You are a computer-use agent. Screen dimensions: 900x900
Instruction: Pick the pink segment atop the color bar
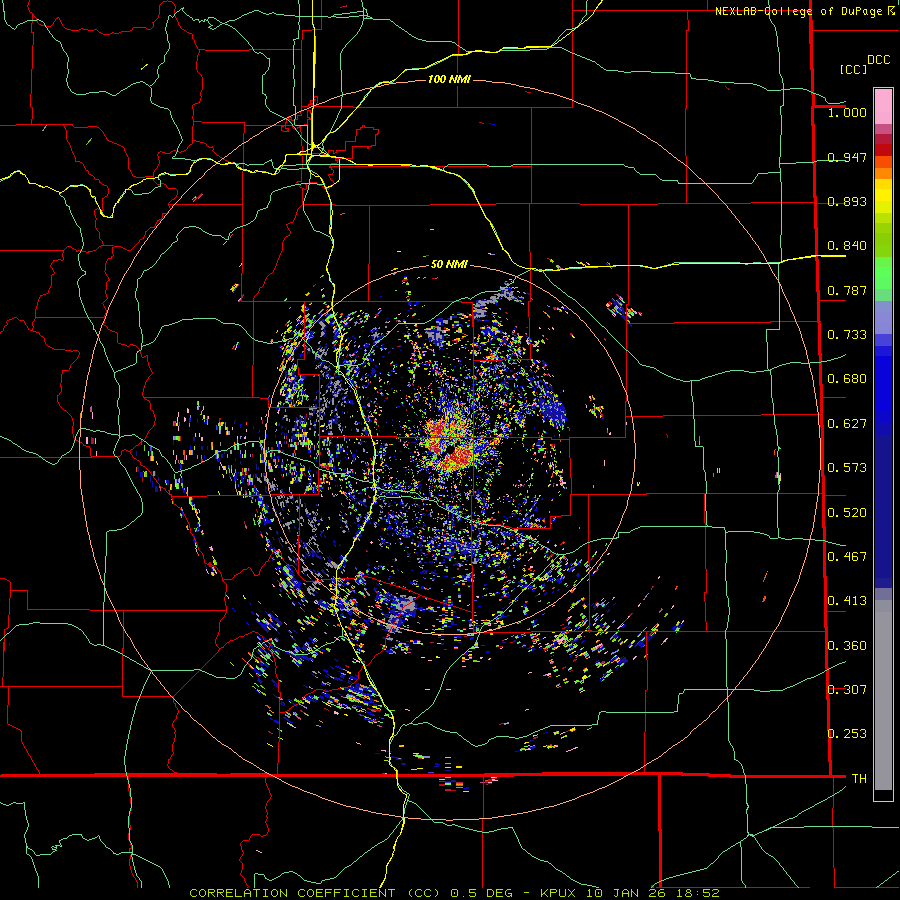click(883, 106)
